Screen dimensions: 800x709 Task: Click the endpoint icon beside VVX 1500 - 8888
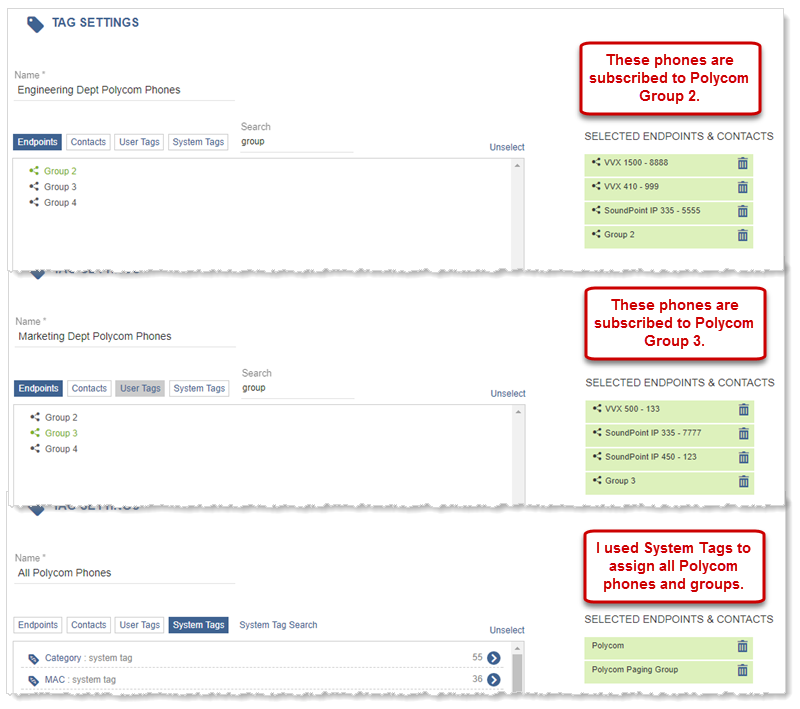click(596, 162)
